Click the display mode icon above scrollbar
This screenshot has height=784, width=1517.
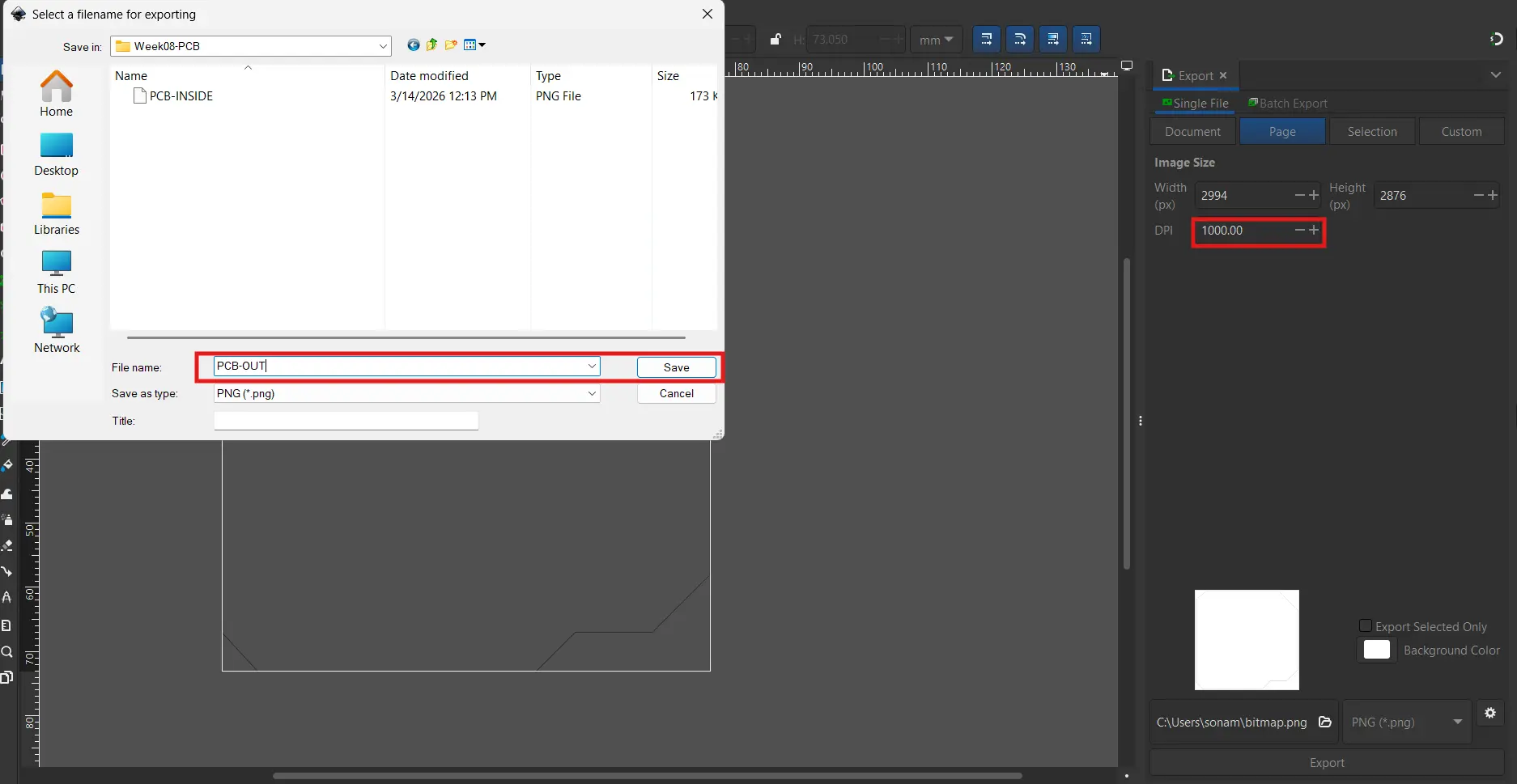coord(1127,66)
